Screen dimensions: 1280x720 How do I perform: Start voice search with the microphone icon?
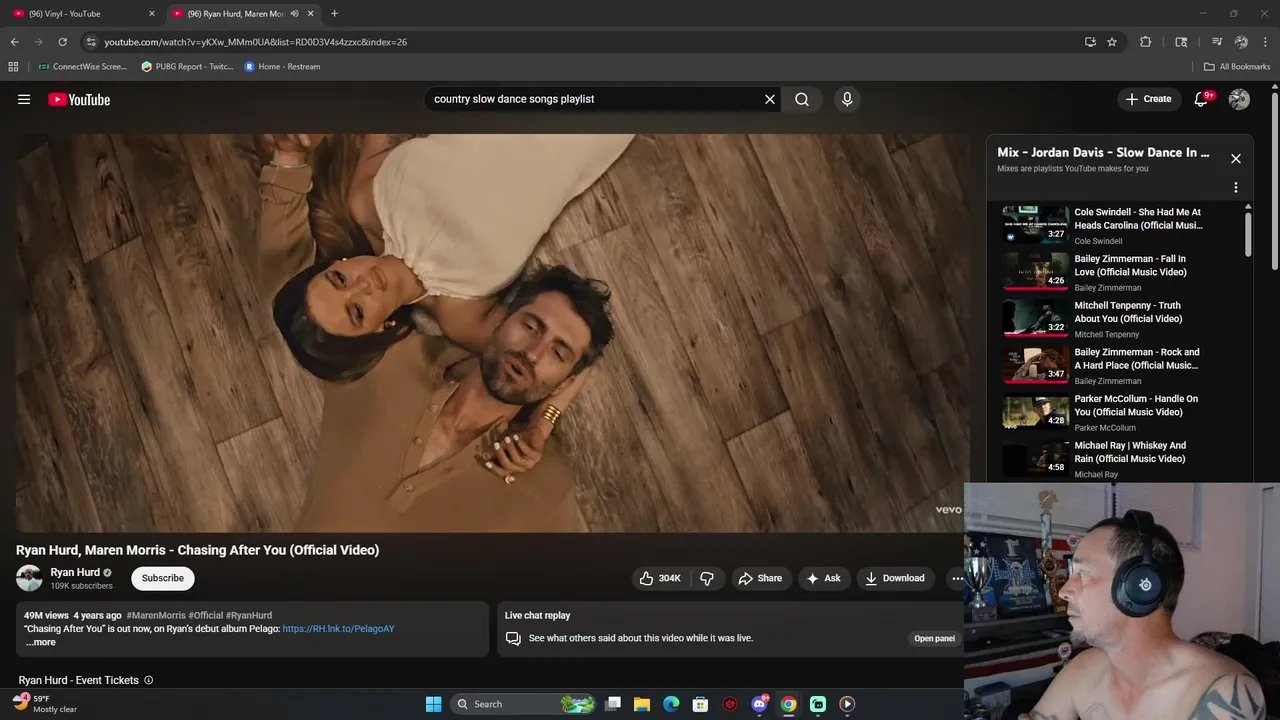(x=847, y=99)
